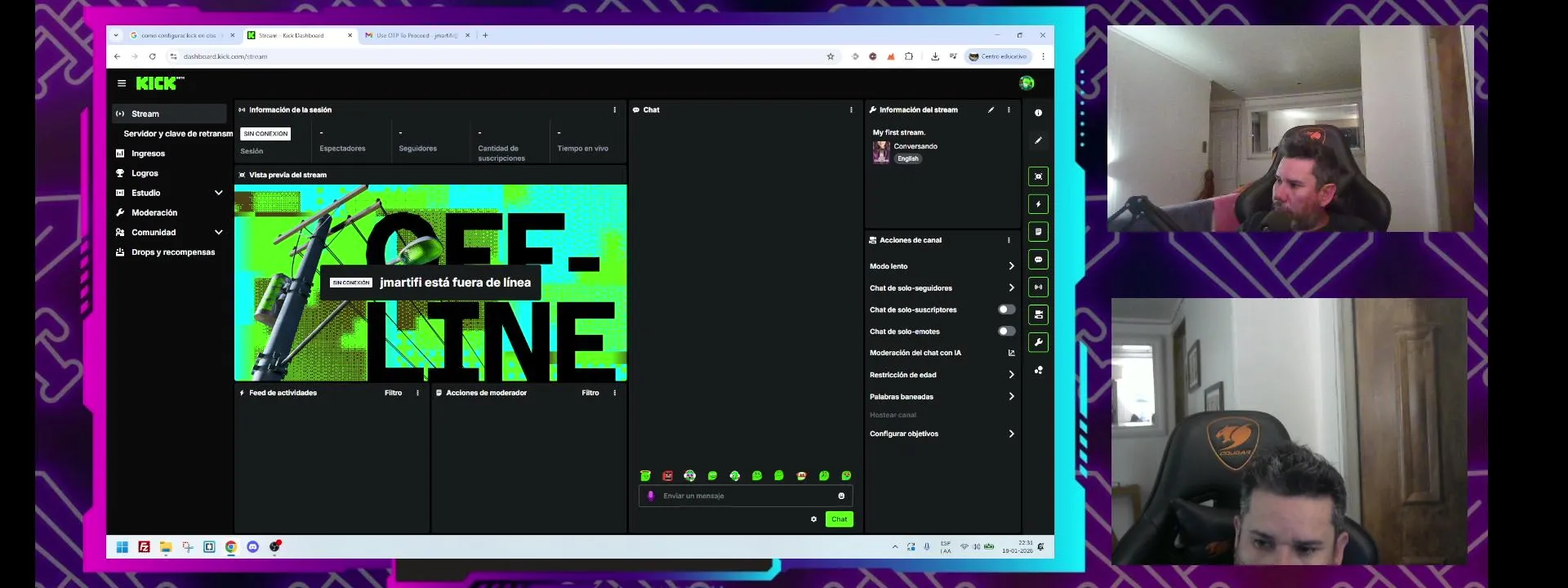
Task: Click the three-dots cluster icon in sidebar
Action: click(1038, 370)
